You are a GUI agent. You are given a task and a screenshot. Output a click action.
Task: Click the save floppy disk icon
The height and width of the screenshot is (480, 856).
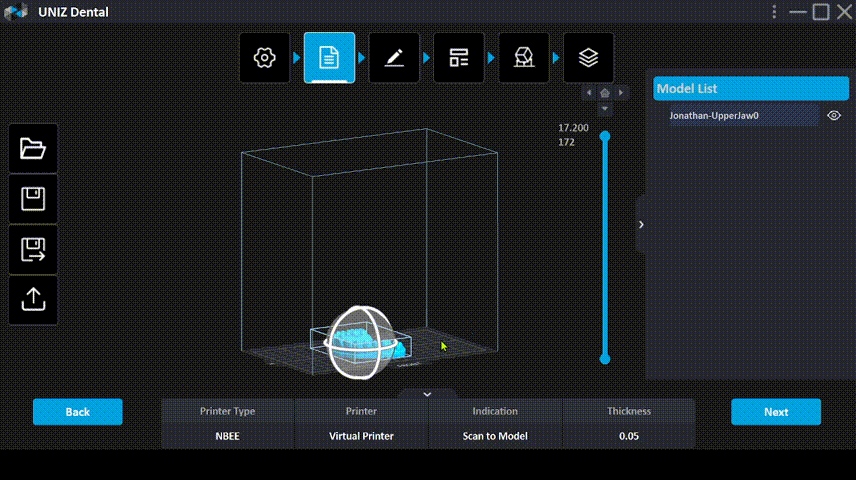(33, 199)
